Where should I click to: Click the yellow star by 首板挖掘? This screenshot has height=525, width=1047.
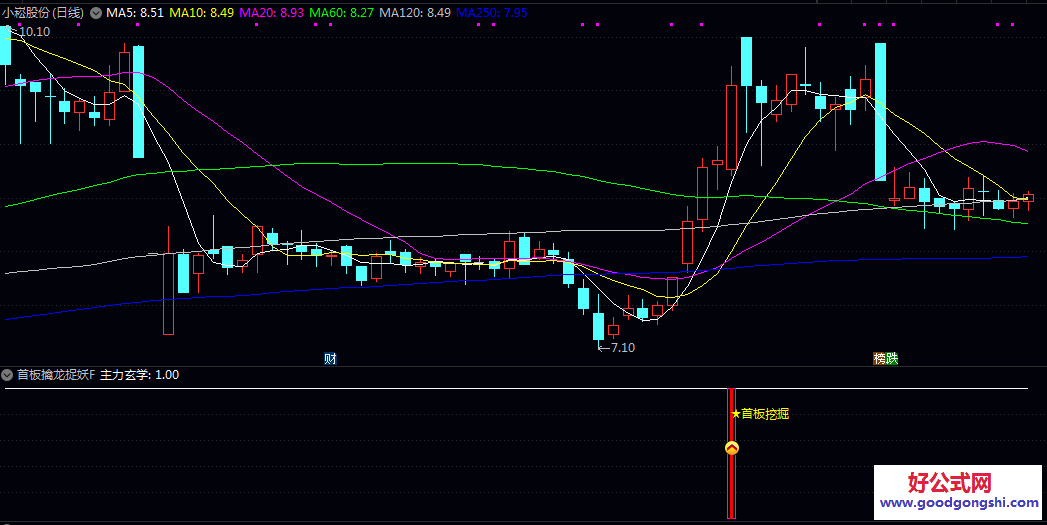tap(736, 414)
